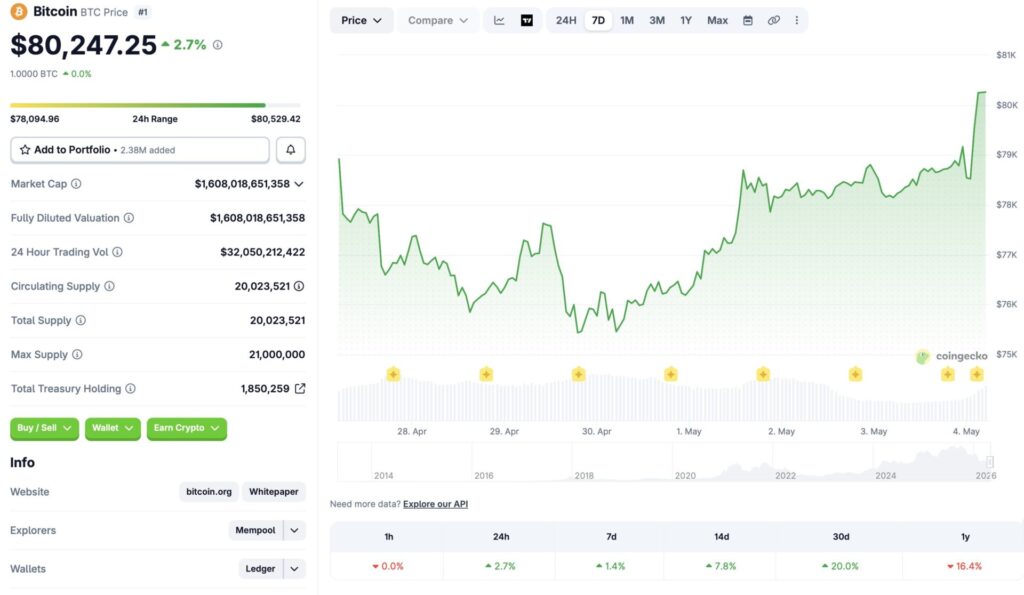Click news marker near 3. May

(x=856, y=374)
